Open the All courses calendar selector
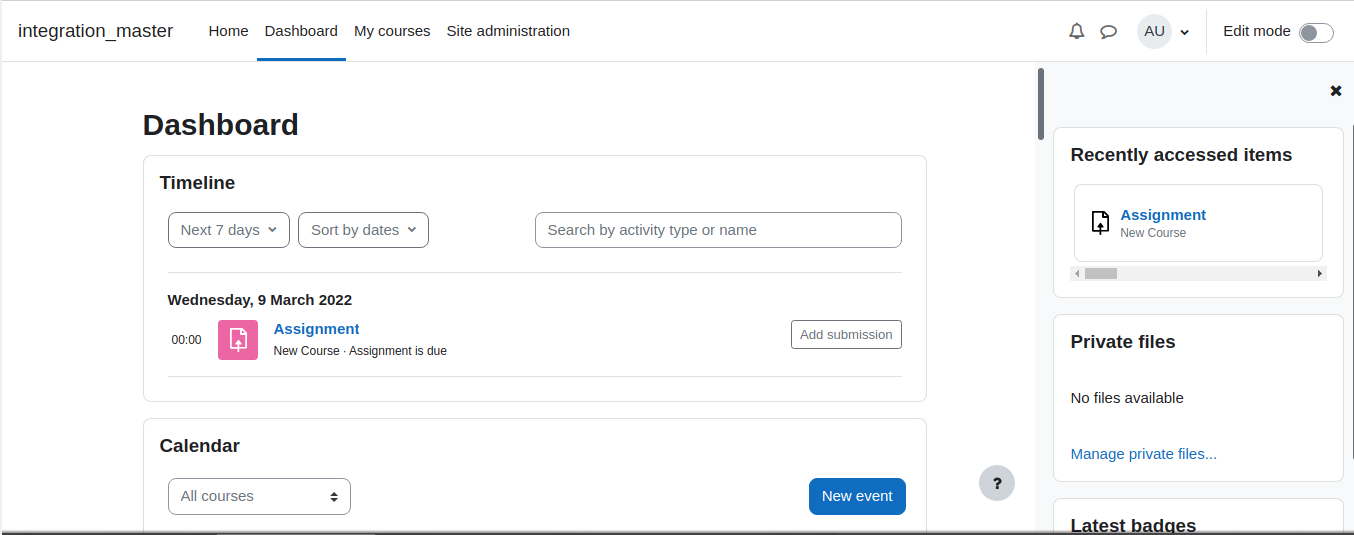The height and width of the screenshot is (535, 1354). (x=259, y=496)
